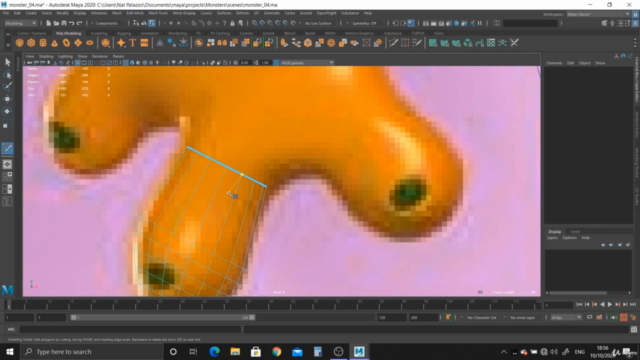Toggle the viewport grid display

pos(77,62)
